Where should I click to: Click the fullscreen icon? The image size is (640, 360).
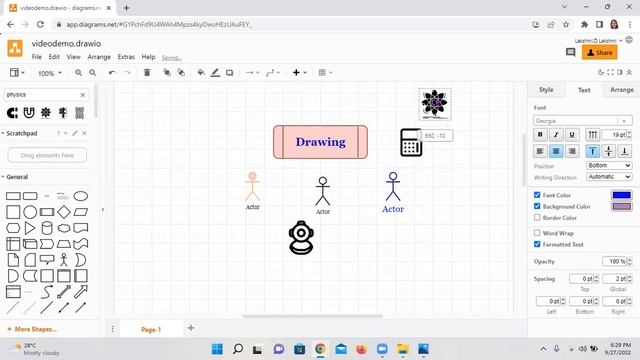610,72
